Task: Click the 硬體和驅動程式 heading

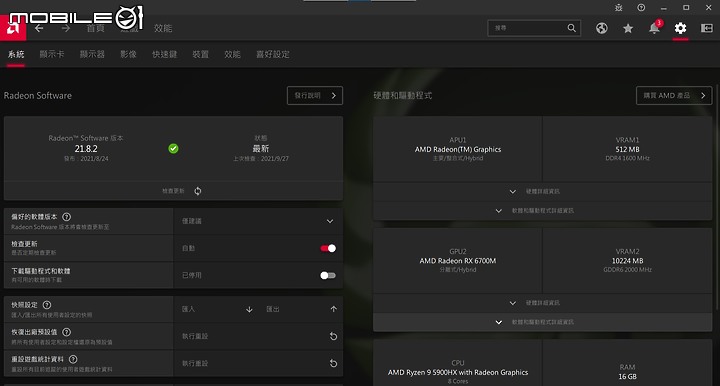Action: pos(403,95)
